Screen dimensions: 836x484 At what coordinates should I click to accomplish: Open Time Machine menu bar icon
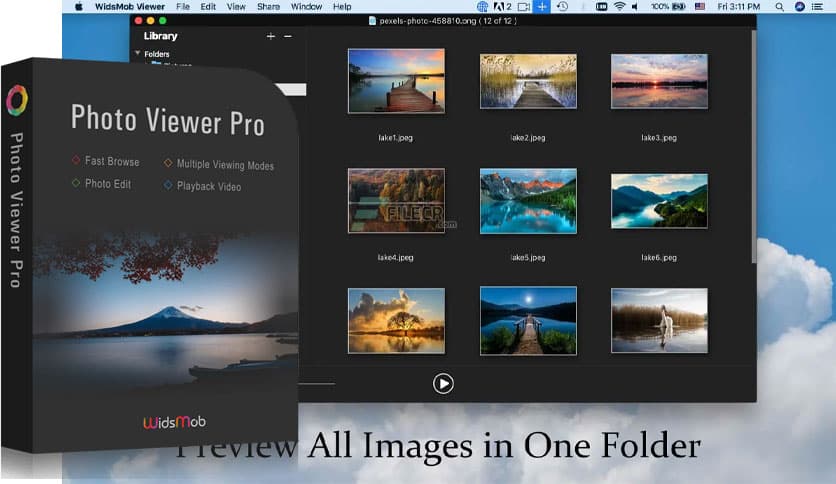click(x=562, y=6)
